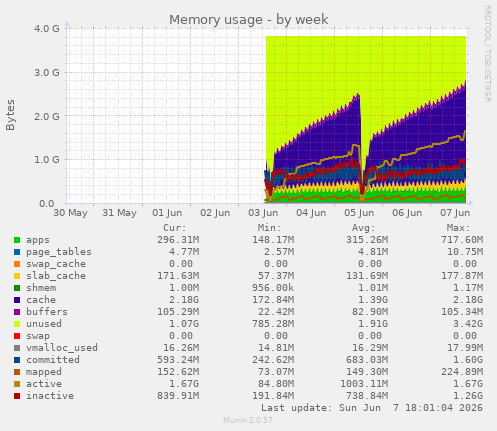Screen dimensions: 497x431
Task: Click the apps max value 717.60M
Action: coord(462,240)
